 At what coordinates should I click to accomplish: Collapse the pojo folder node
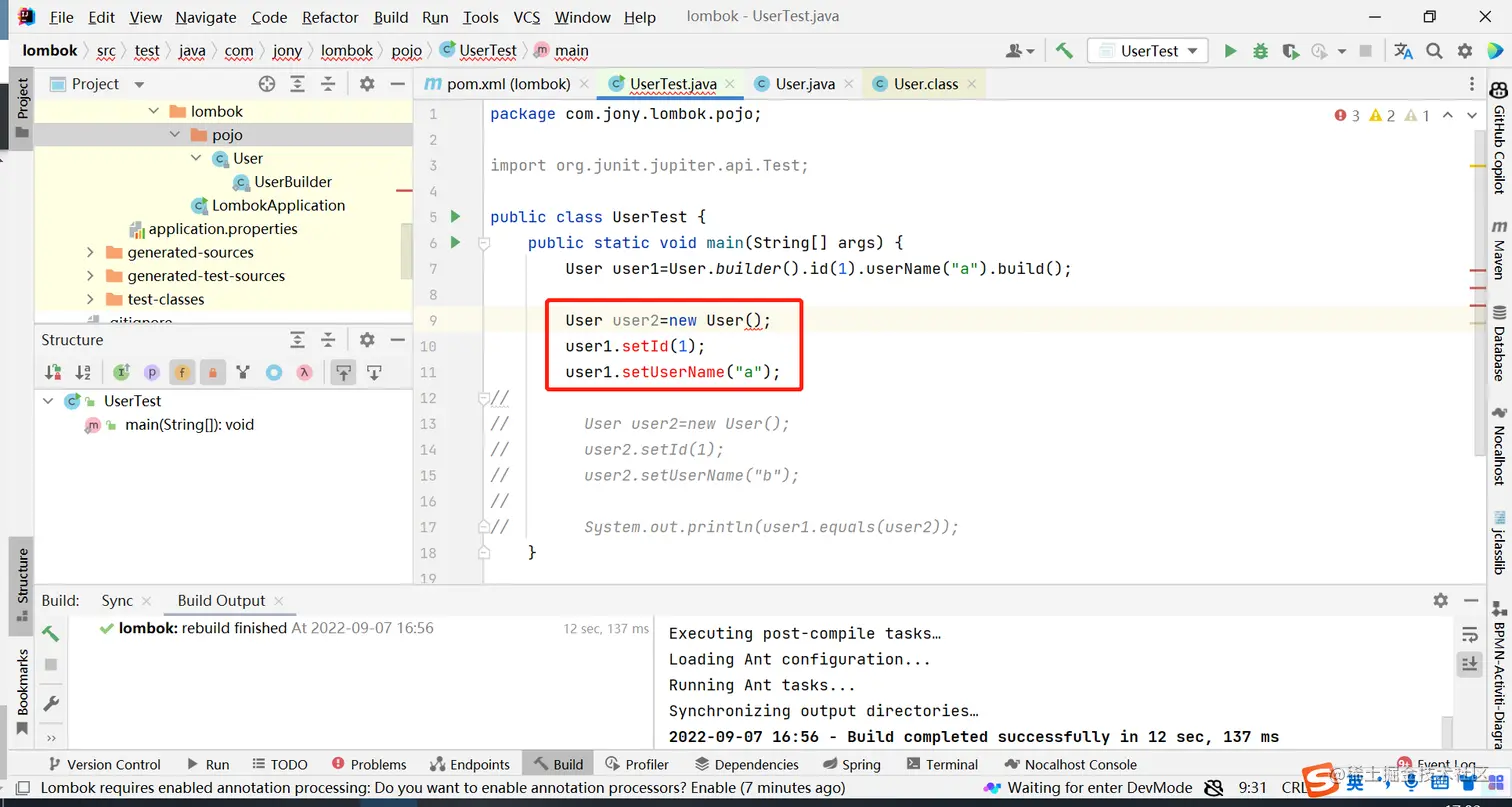point(175,135)
